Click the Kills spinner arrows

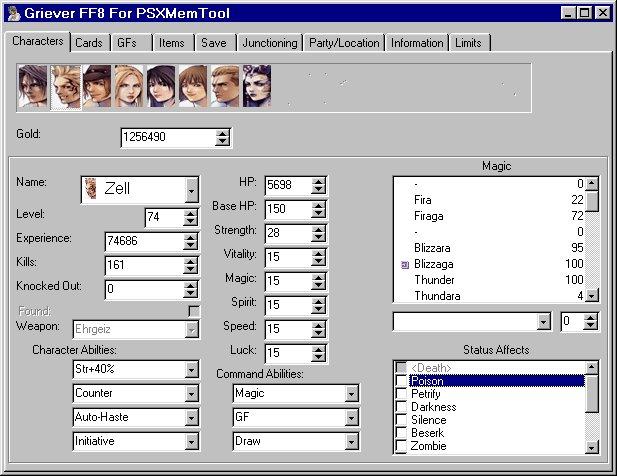(x=190, y=266)
